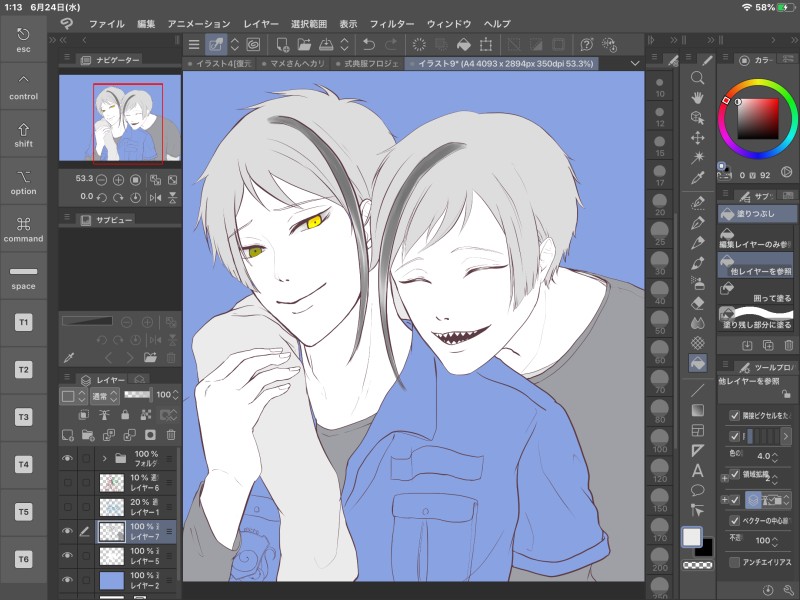This screenshot has height=600, width=800.
Task: Open CLIP STUDIO spiral icon
Action: coord(253,45)
